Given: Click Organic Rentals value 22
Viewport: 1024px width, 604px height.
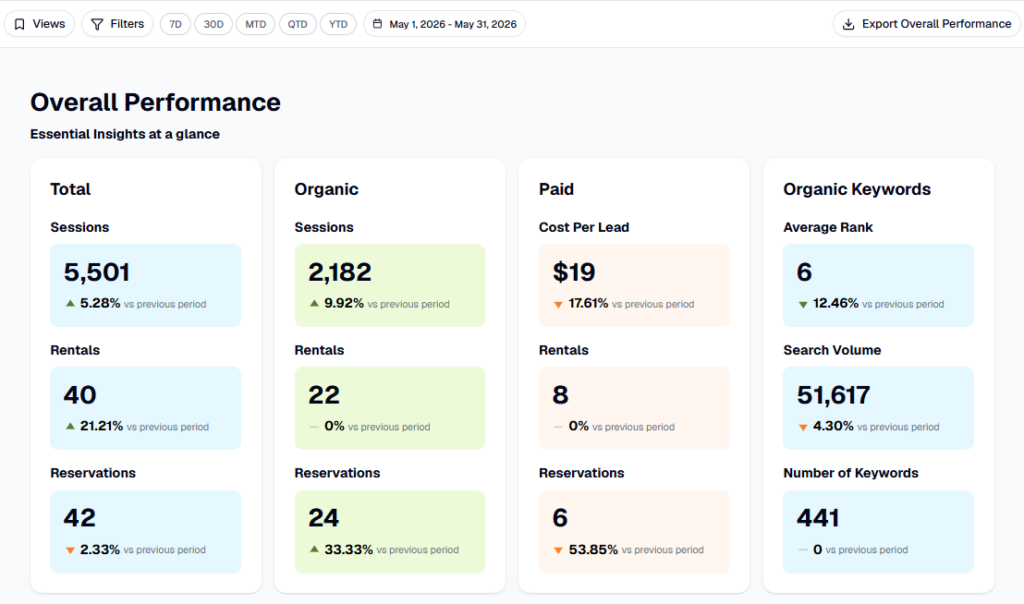Looking at the screenshot, I should [324, 395].
